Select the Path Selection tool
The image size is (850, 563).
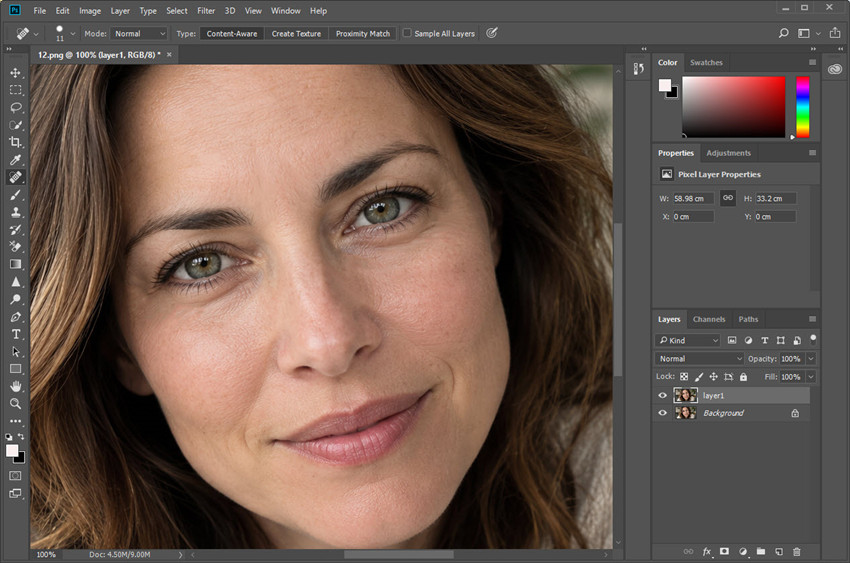[15, 351]
